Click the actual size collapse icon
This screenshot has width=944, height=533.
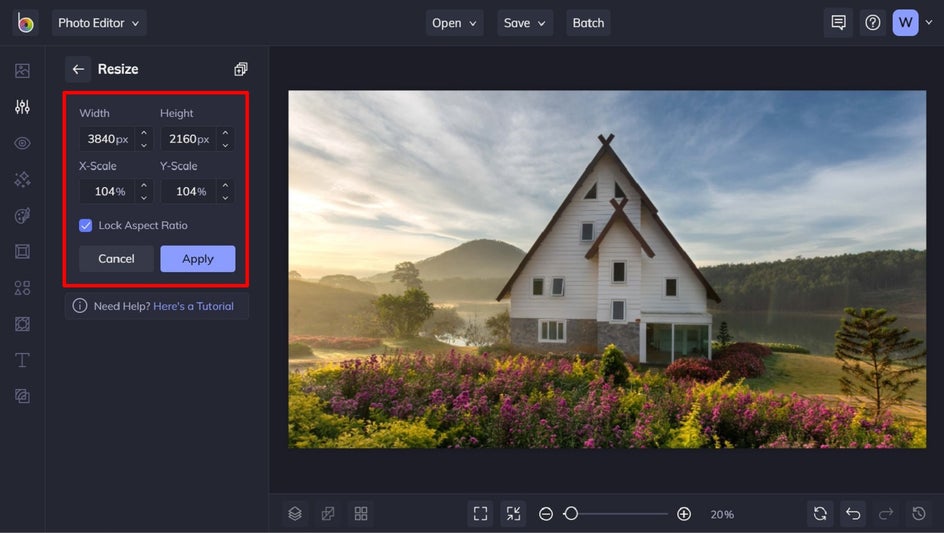pos(513,513)
